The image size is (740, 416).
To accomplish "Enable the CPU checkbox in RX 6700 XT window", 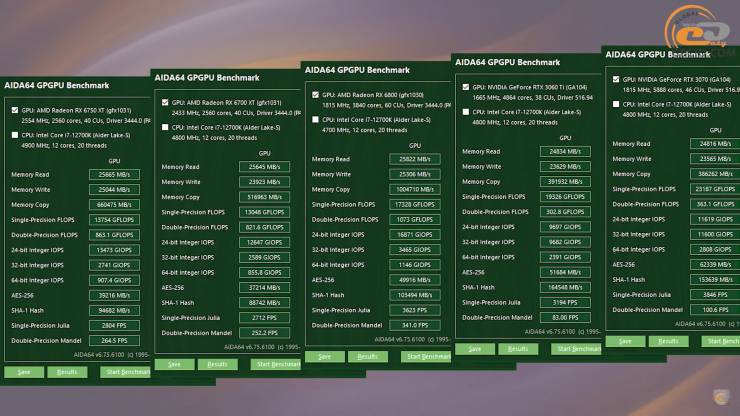I will pyautogui.click(x=165, y=127).
